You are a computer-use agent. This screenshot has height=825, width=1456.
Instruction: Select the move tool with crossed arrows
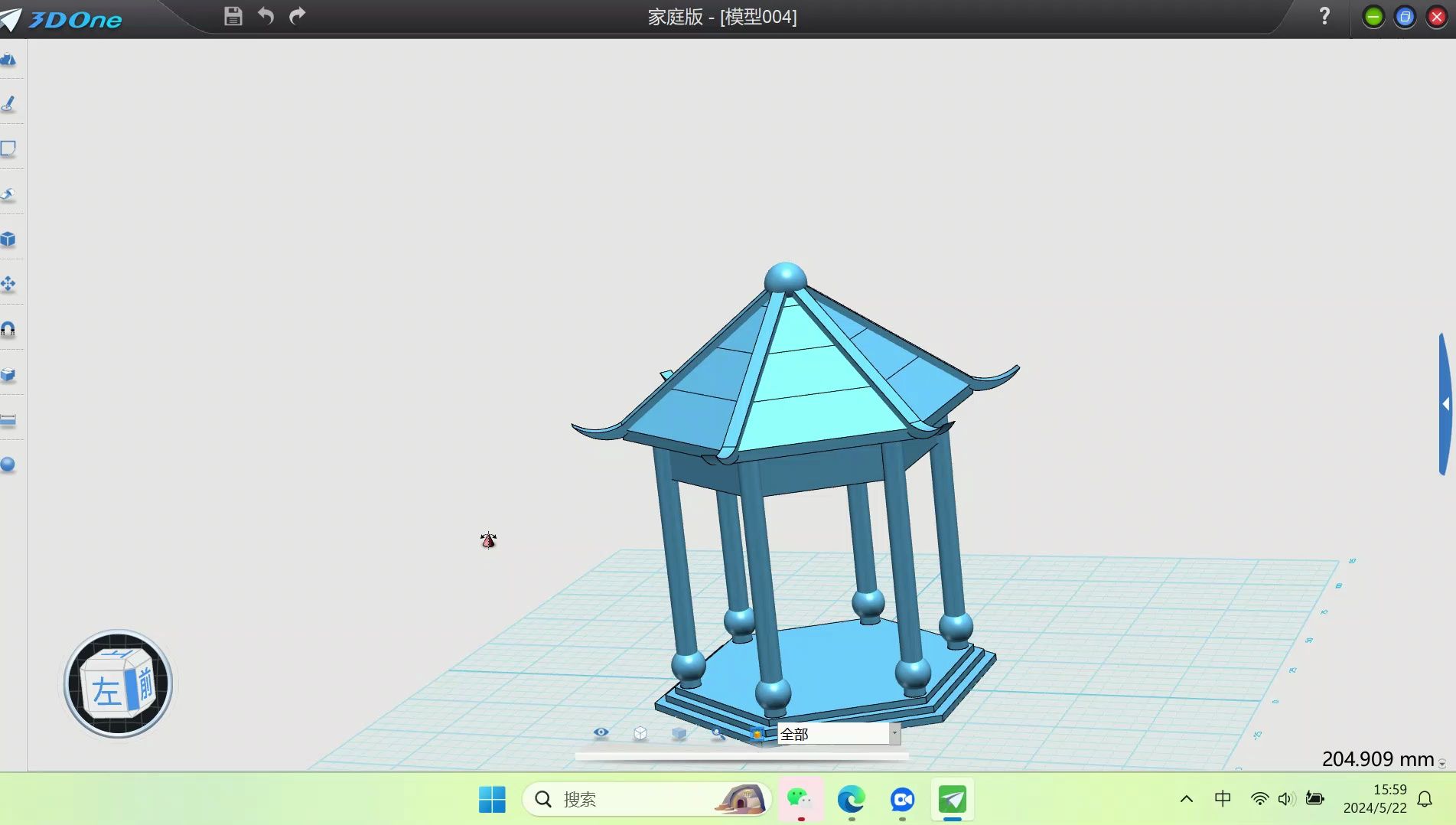point(9,283)
